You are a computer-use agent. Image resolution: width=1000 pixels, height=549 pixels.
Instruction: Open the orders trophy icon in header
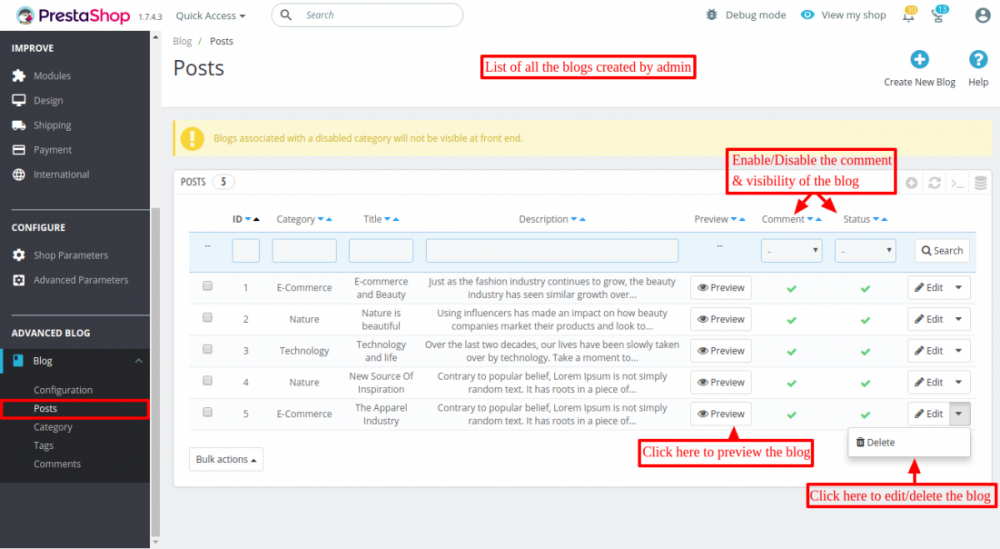(939, 15)
